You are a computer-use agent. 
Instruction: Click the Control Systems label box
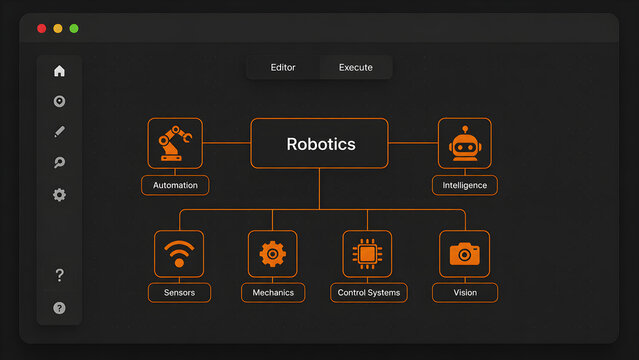[369, 292]
